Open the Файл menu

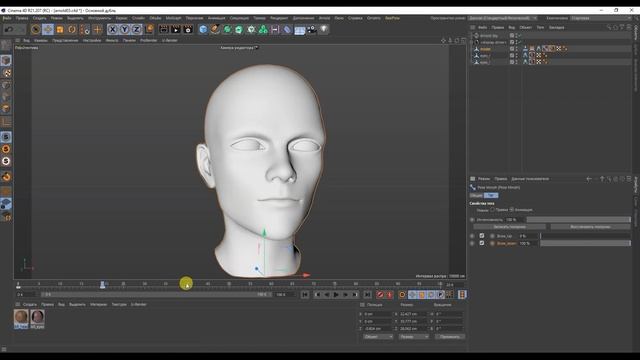click(x=7, y=18)
